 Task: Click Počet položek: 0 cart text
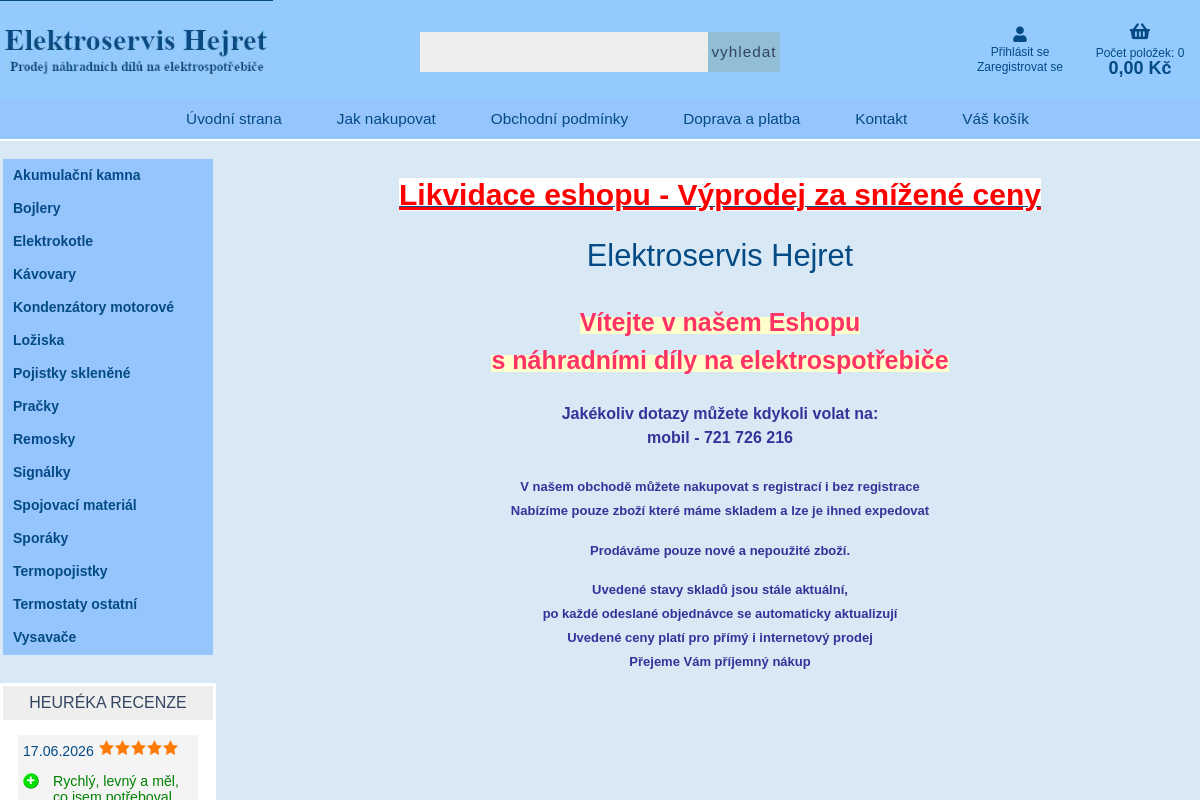(x=1140, y=53)
